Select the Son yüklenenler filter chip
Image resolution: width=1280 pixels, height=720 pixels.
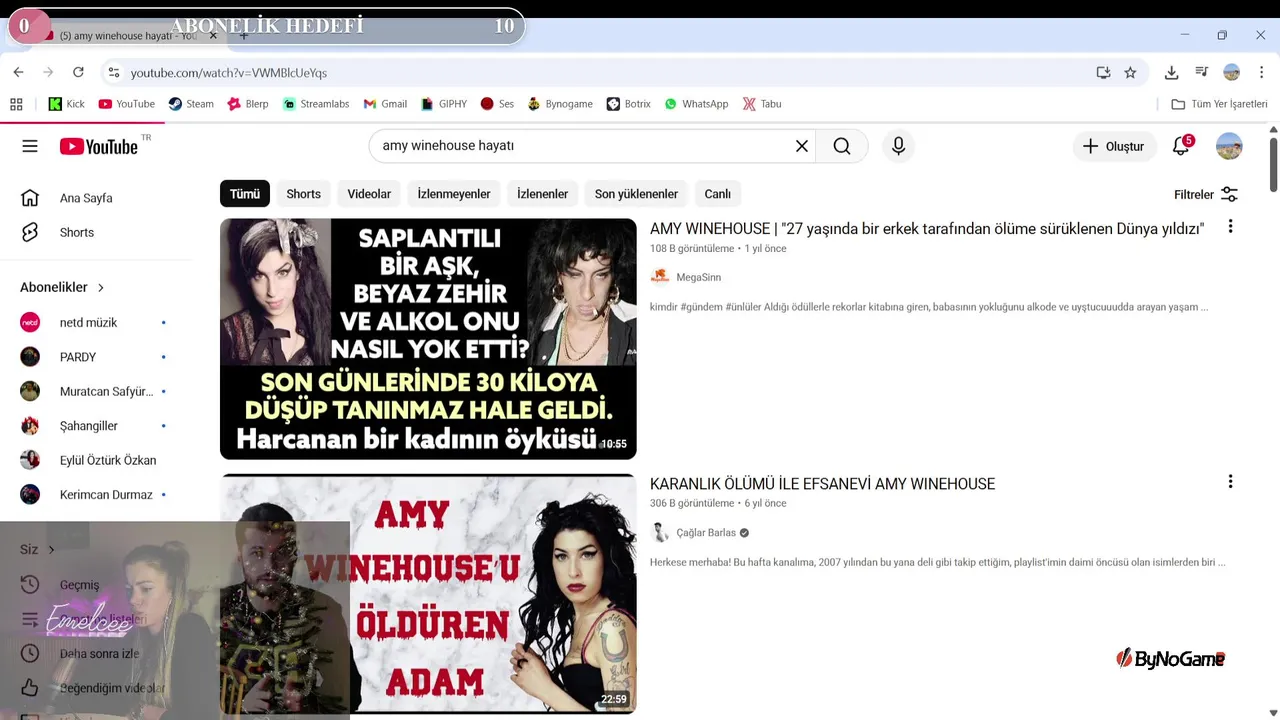pyautogui.click(x=636, y=194)
